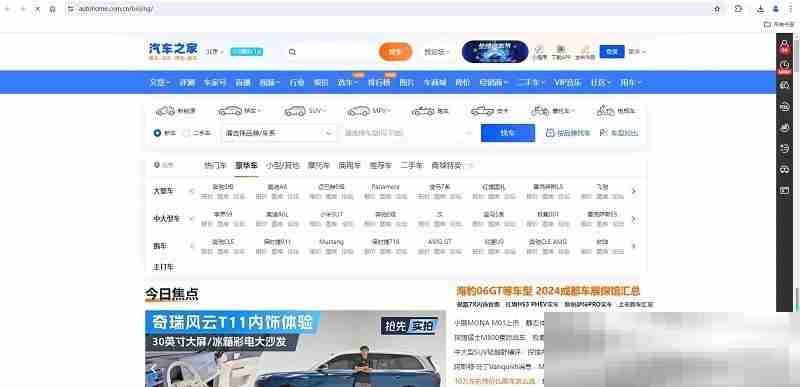Show previous cars in 跑车 row
The height and width of the screenshot is (387, 800).
pyautogui.click(x=192, y=246)
